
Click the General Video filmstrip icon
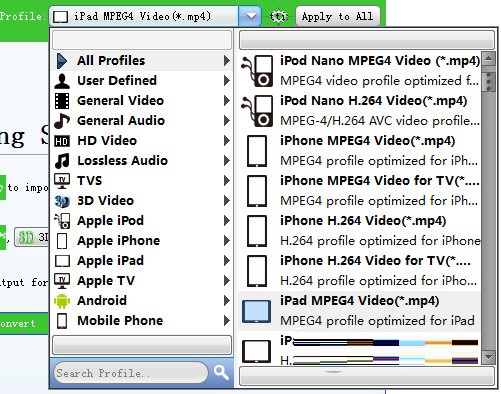(62, 101)
